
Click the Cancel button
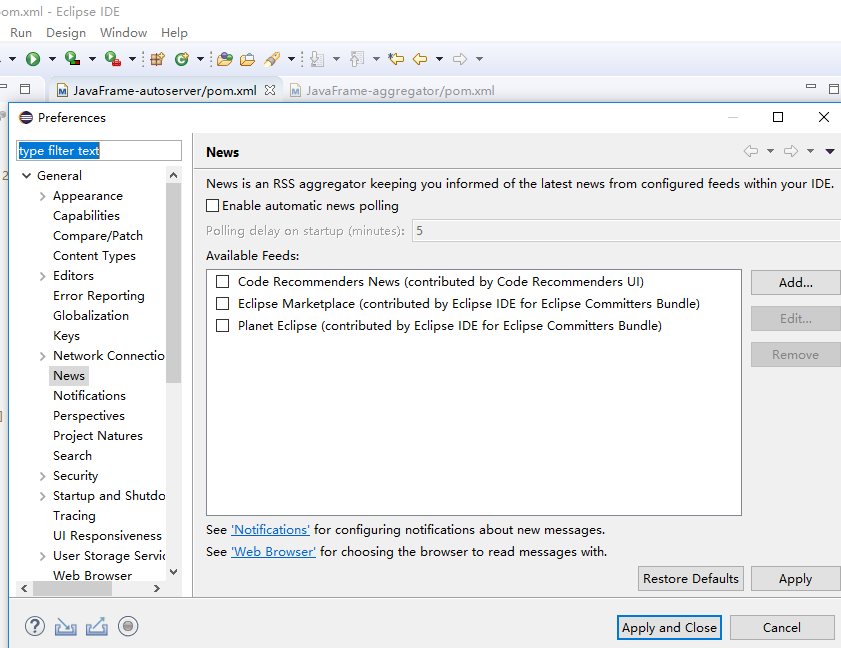click(x=782, y=628)
